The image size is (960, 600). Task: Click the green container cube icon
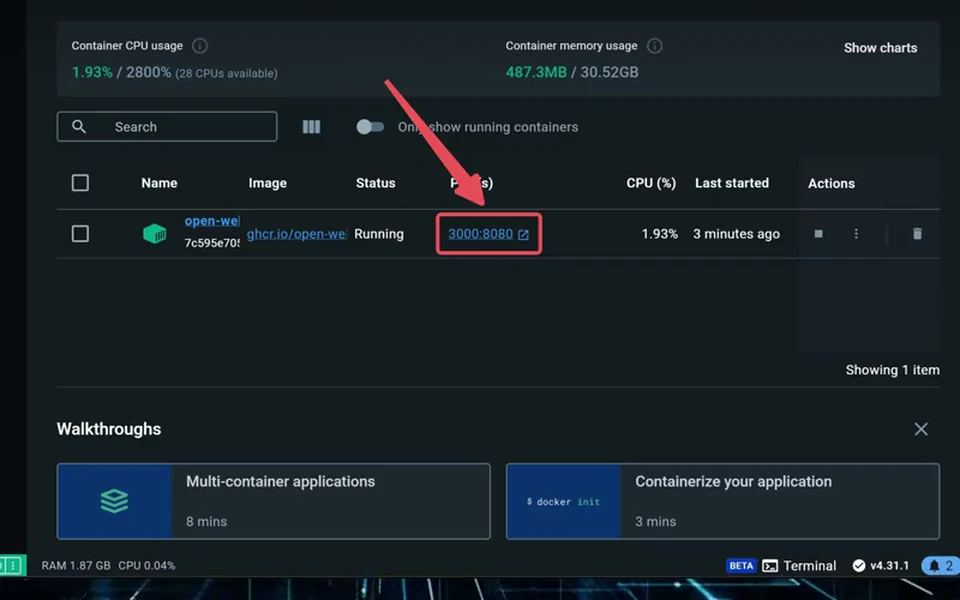pos(154,233)
